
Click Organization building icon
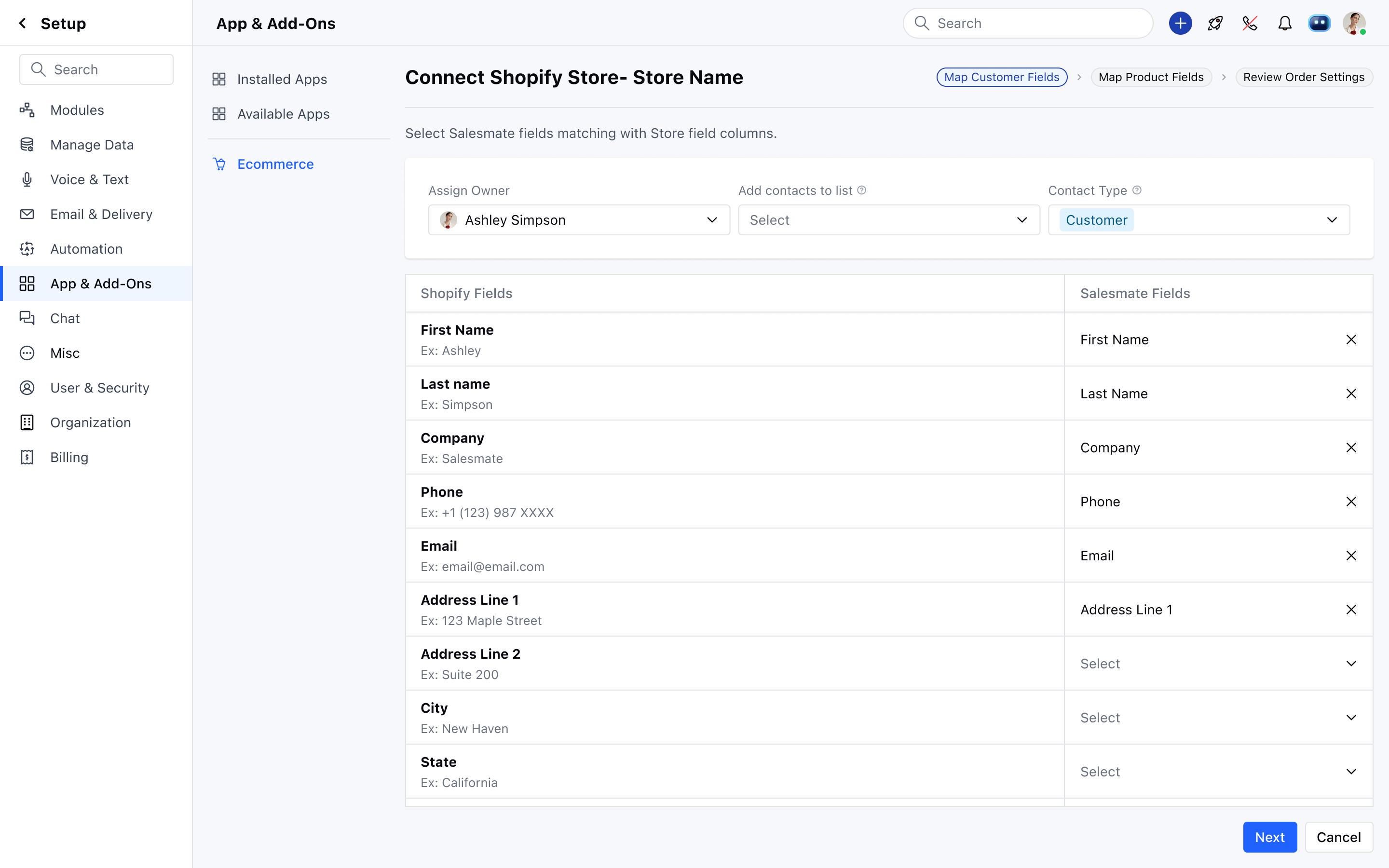[x=27, y=422]
